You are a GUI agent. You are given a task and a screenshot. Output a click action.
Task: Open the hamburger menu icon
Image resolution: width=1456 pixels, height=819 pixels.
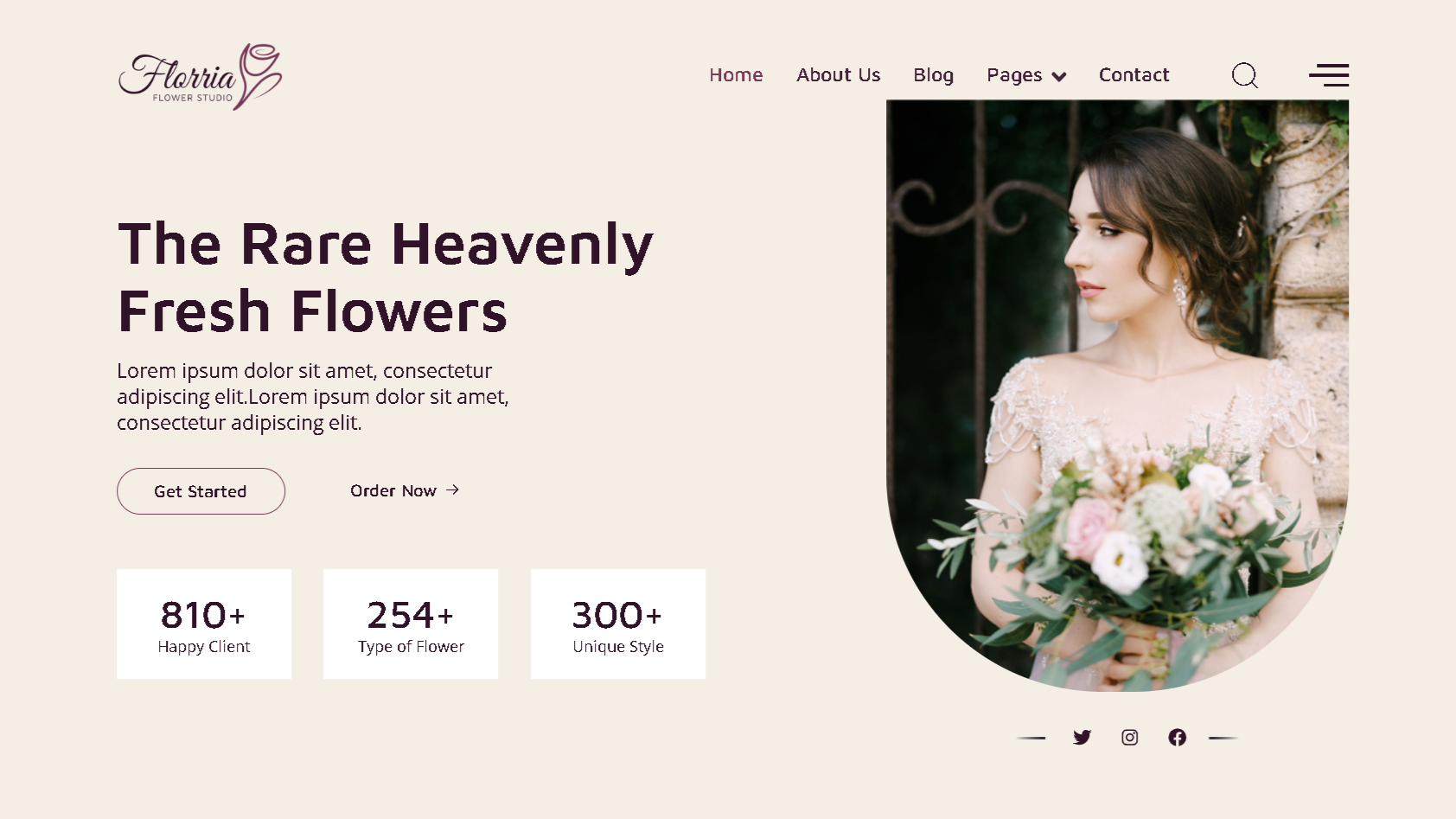click(1329, 75)
